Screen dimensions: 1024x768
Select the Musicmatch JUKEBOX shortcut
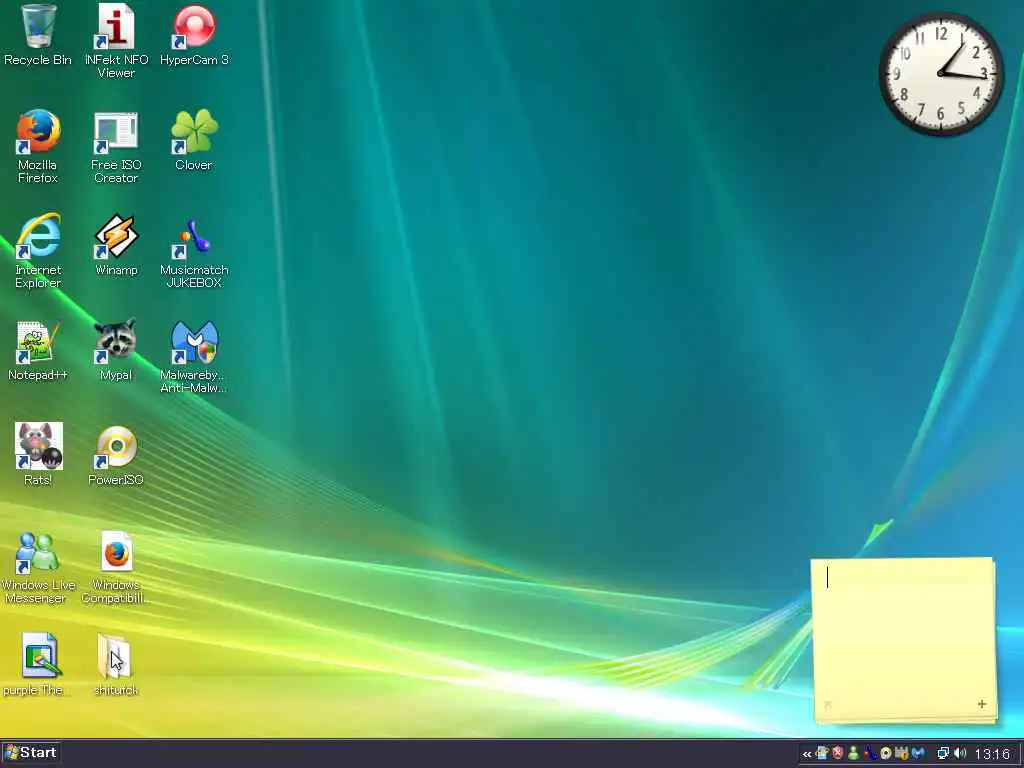coord(194,251)
